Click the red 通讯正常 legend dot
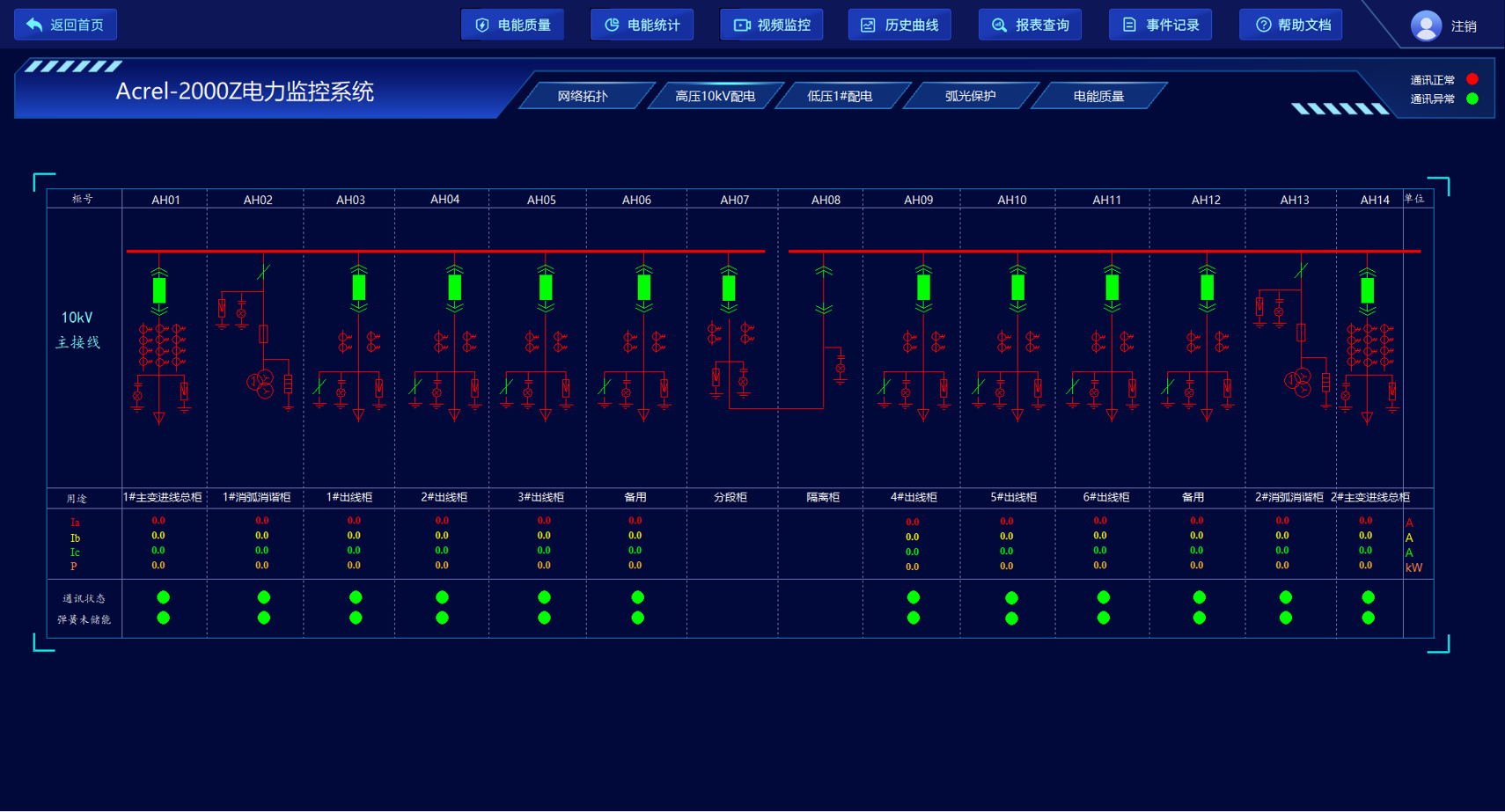This screenshot has height=812, width=1505. 1472,79
